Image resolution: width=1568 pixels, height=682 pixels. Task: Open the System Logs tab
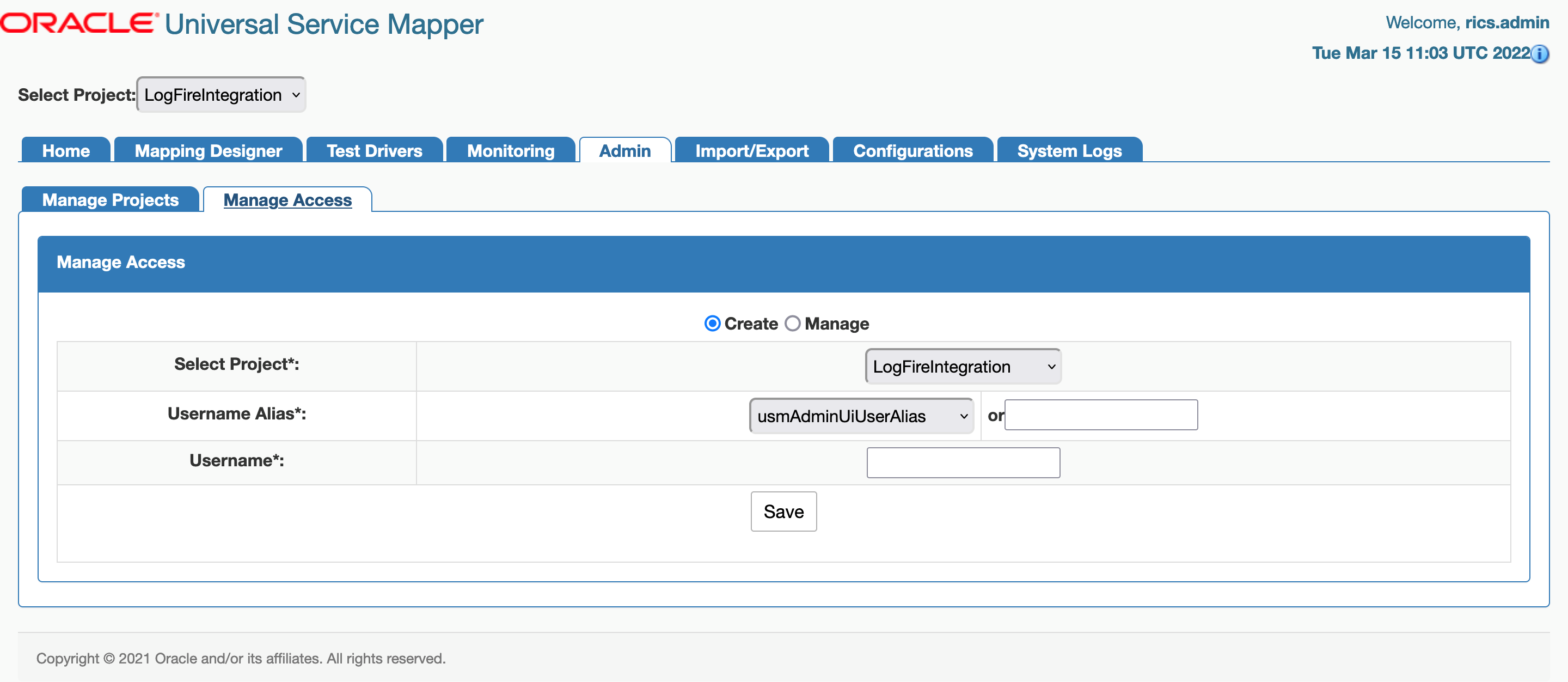1069,150
